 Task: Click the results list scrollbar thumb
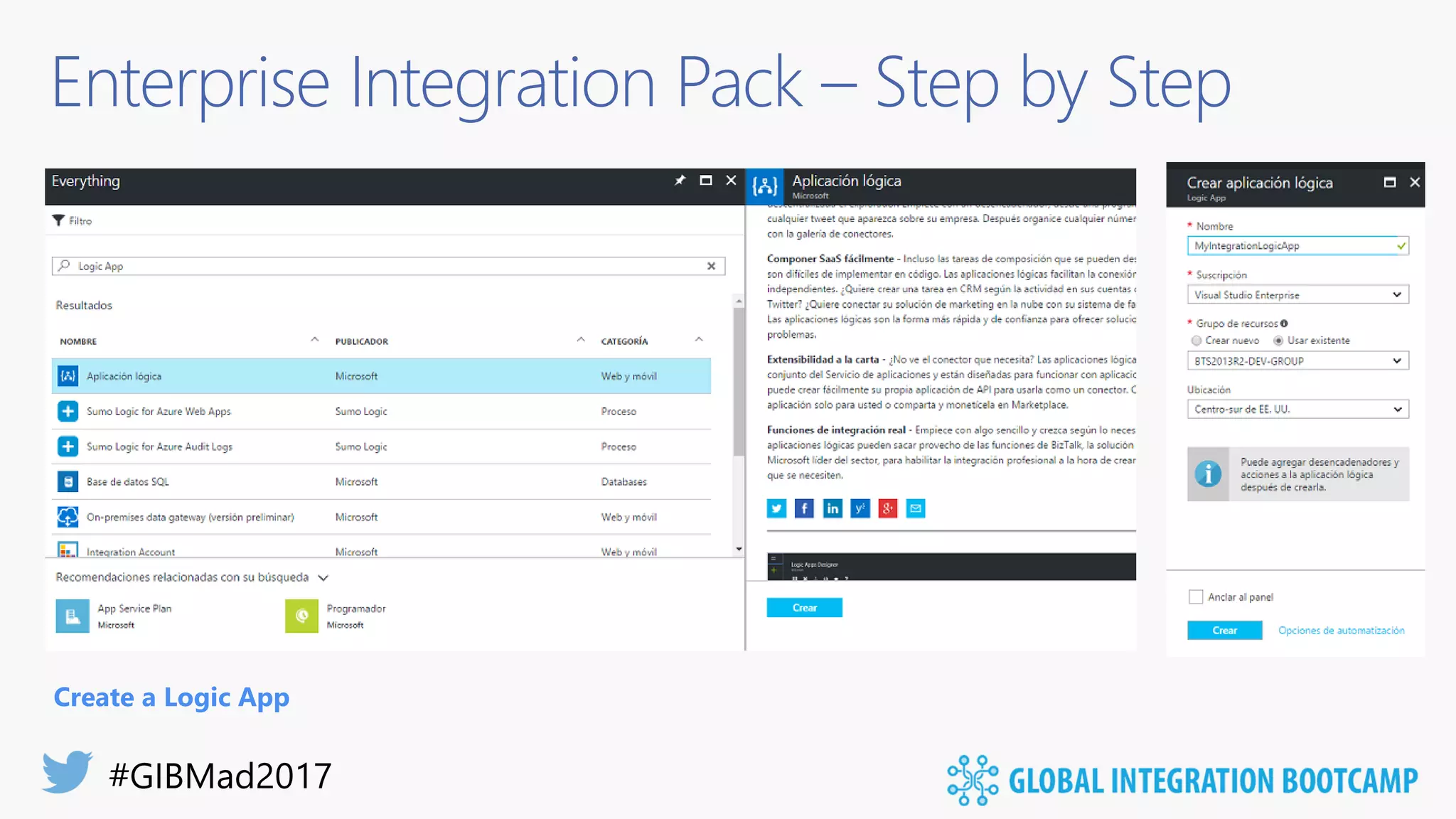point(739,381)
